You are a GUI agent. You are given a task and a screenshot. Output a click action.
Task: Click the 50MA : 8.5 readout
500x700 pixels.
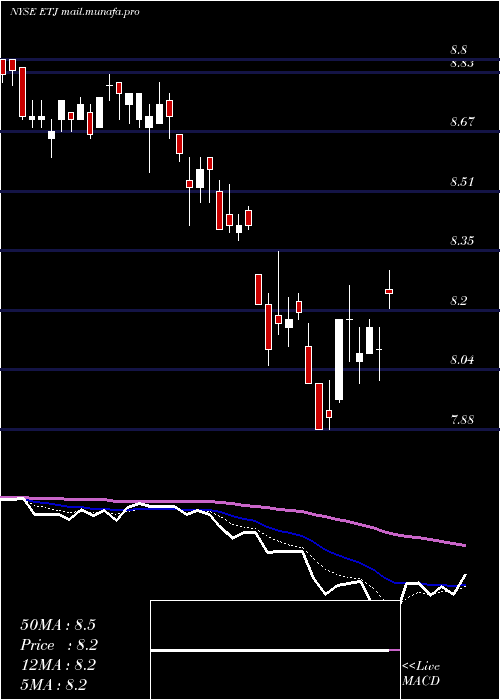(x=58, y=625)
